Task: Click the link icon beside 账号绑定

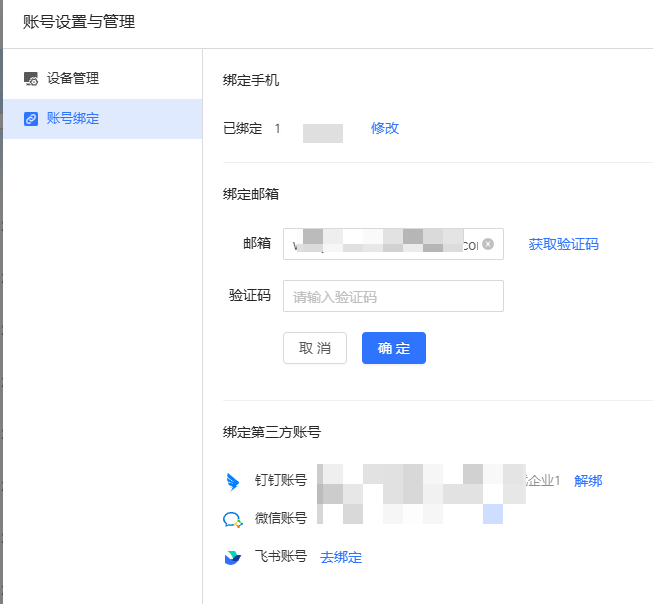Action: click(x=31, y=119)
